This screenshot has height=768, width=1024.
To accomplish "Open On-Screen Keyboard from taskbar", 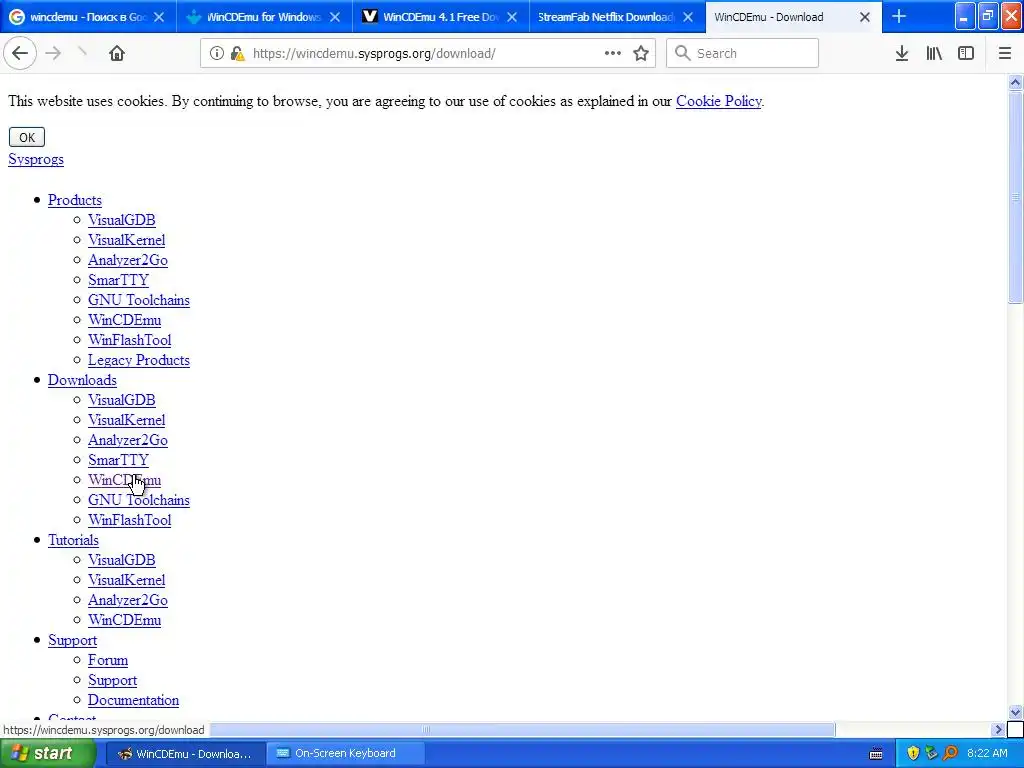I will 345,753.
